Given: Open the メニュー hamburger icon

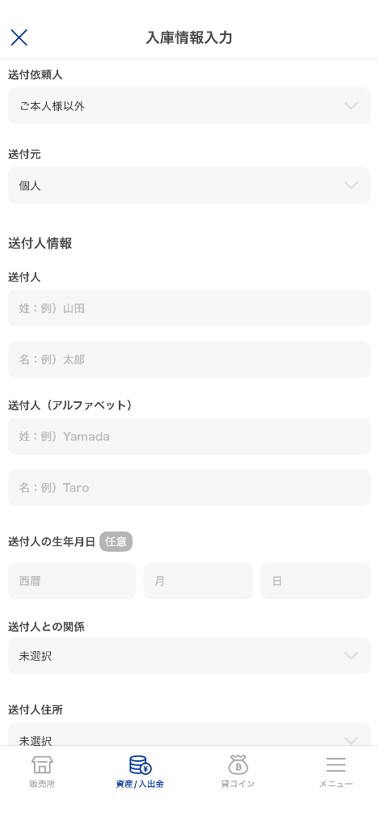Looking at the screenshot, I should click(x=336, y=765).
